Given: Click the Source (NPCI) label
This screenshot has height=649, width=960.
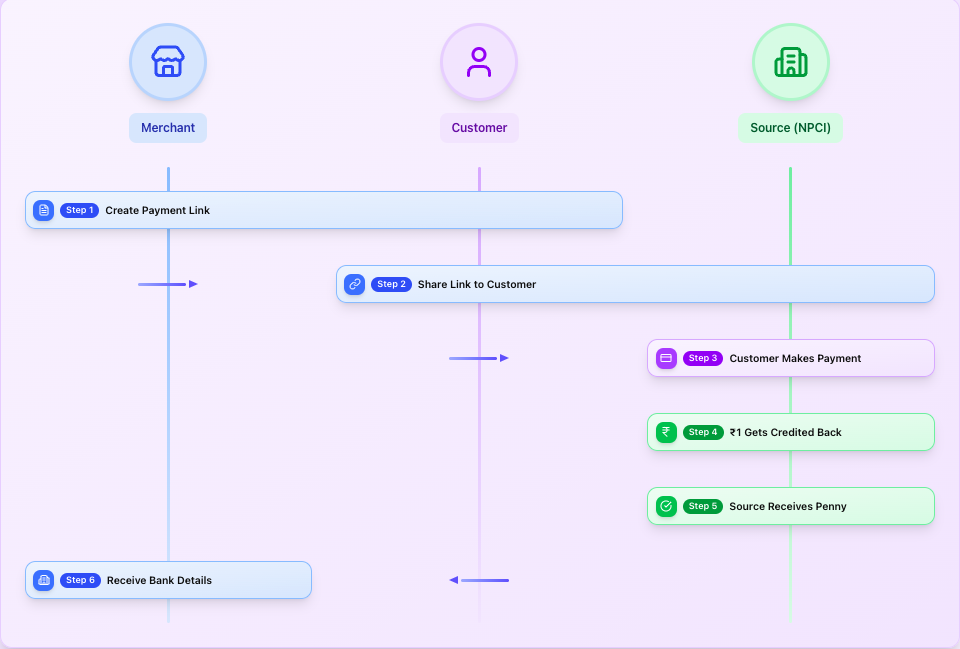Looking at the screenshot, I should (x=790, y=127).
